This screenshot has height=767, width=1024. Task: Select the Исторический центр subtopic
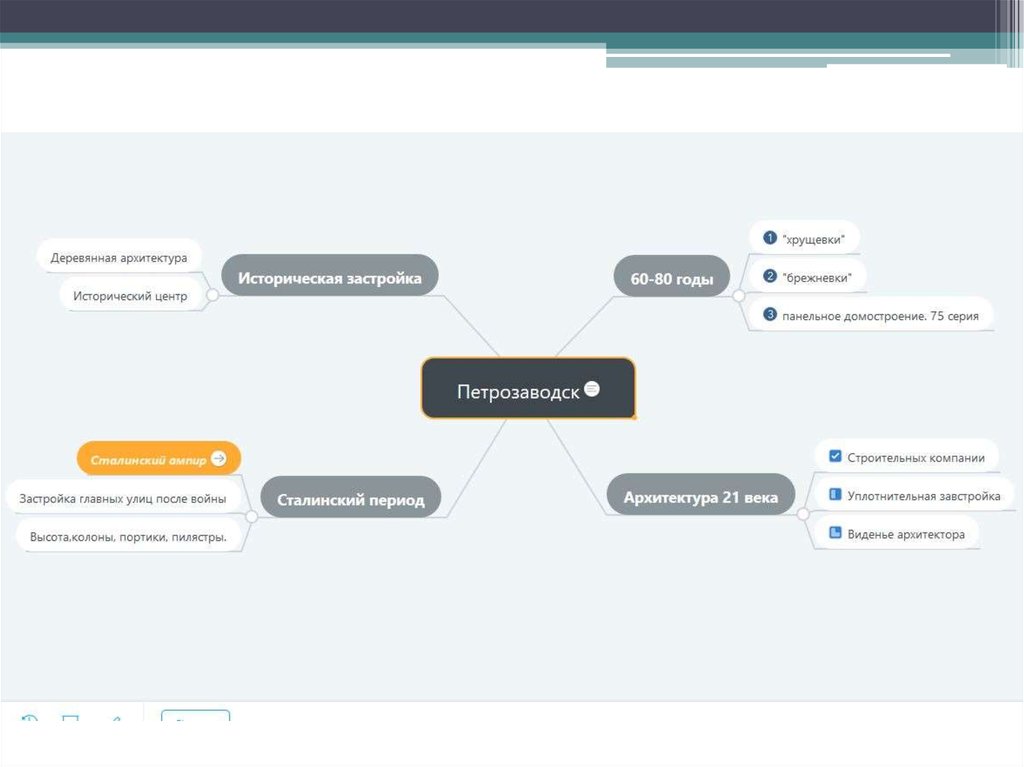click(x=129, y=296)
